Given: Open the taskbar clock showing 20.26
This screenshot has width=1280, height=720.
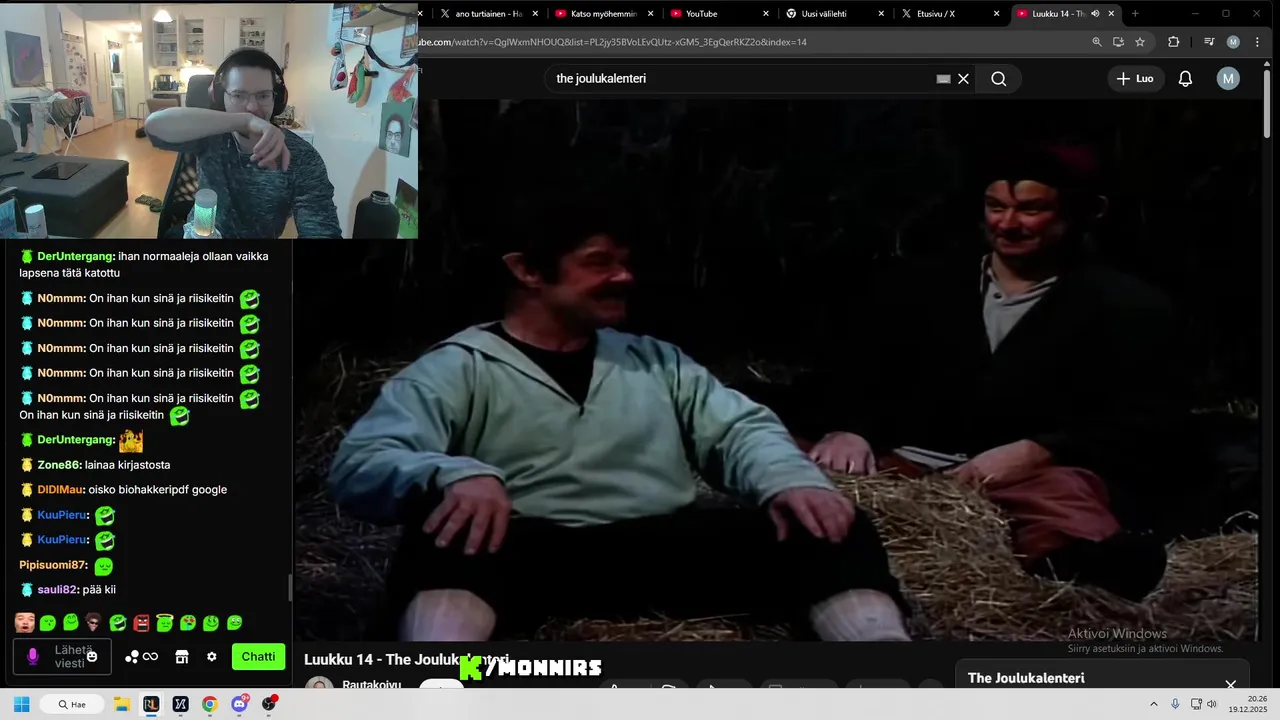Looking at the screenshot, I should 1248,704.
